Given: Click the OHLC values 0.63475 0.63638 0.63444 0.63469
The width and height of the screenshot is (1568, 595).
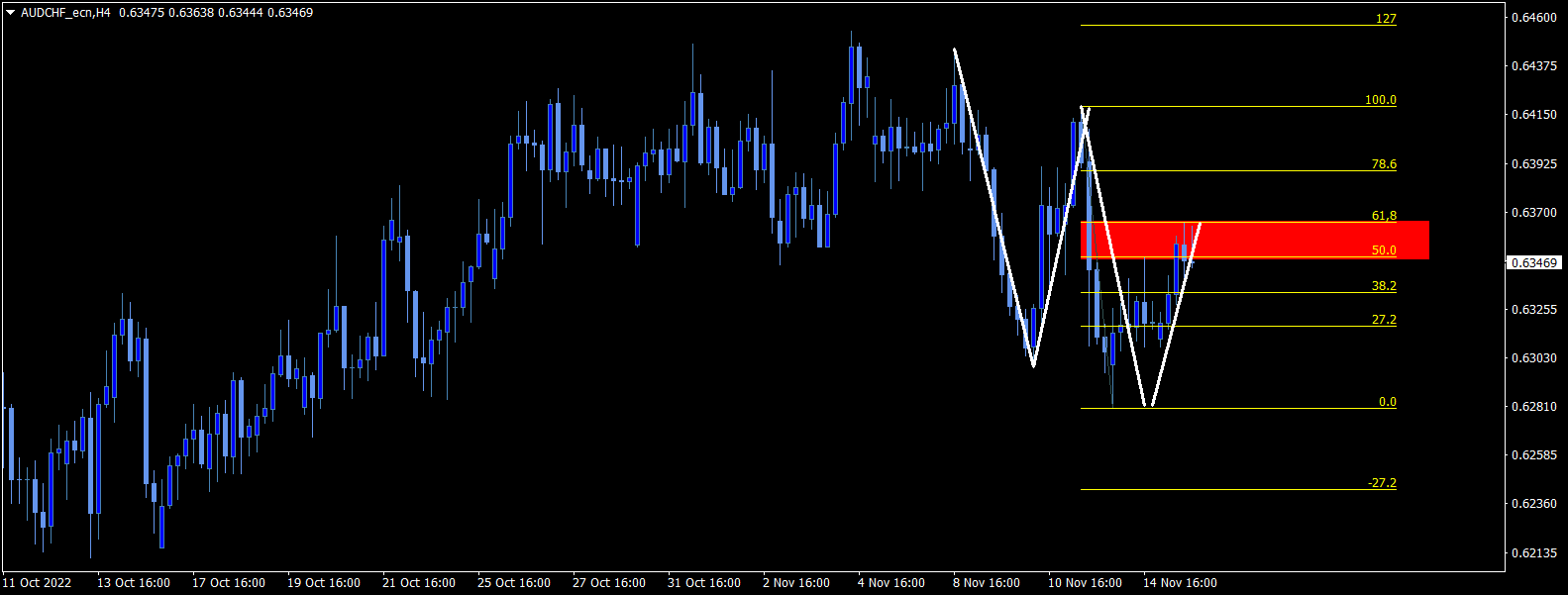Looking at the screenshot, I should tap(216, 13).
